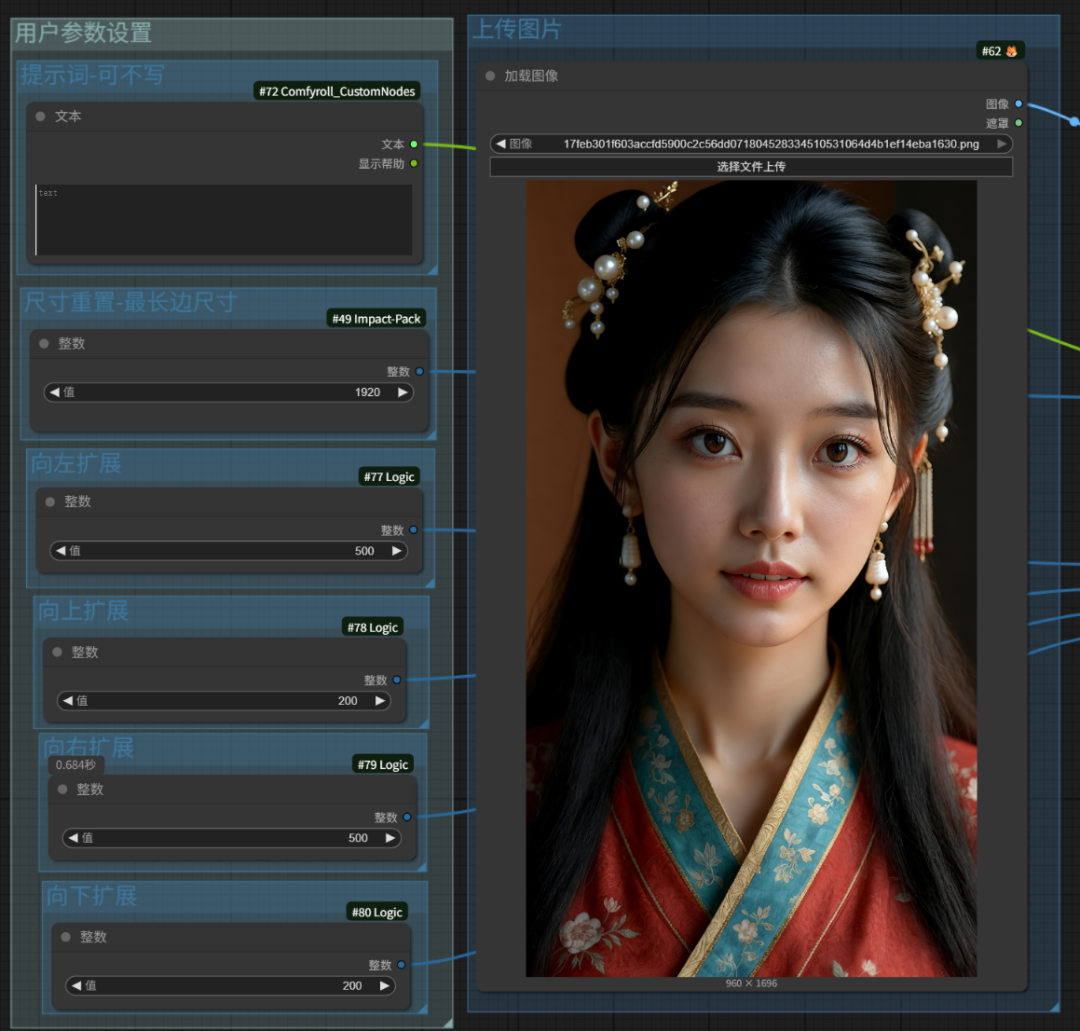This screenshot has width=1080, height=1031.
Task: Click the 整数 output port of node #78
Action: (397, 680)
